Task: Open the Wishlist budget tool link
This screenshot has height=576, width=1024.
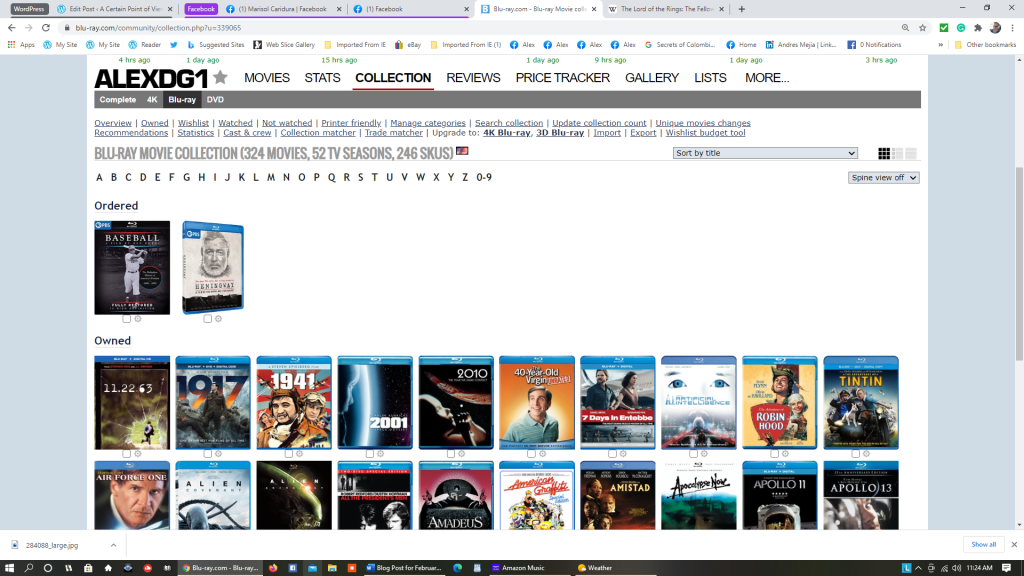Action: [x=705, y=133]
